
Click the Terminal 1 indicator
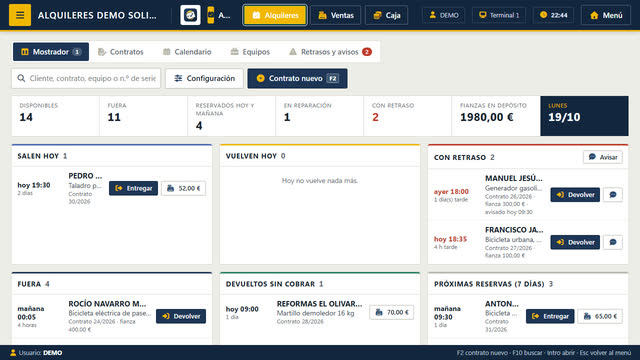(499, 15)
